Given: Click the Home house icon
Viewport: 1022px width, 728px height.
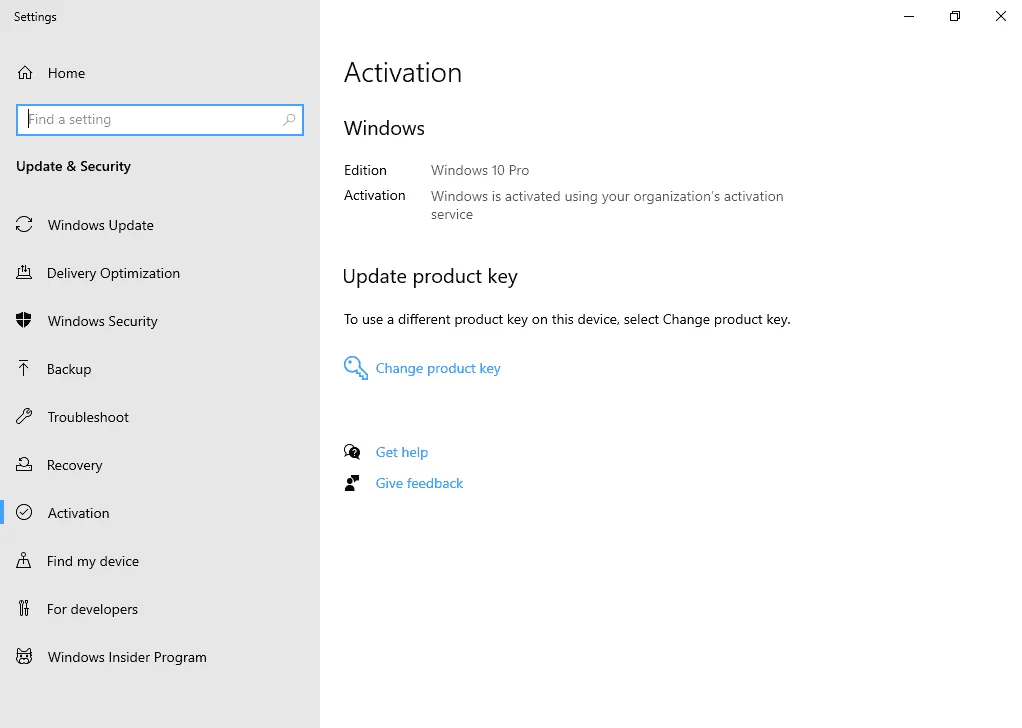Looking at the screenshot, I should tap(25, 73).
